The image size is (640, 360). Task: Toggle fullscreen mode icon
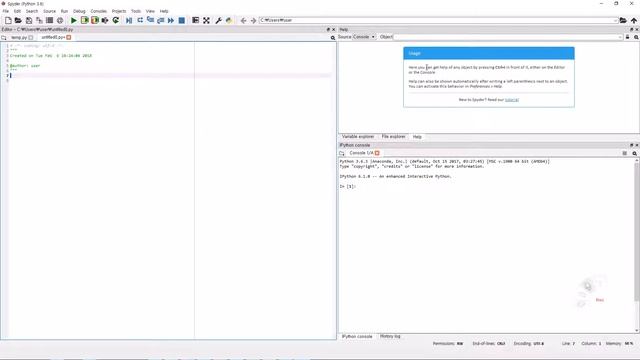click(x=207, y=20)
